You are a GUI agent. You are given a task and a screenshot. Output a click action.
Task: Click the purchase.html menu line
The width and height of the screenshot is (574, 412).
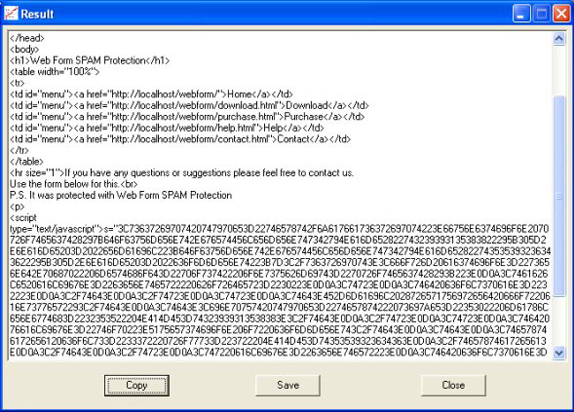click(187, 117)
